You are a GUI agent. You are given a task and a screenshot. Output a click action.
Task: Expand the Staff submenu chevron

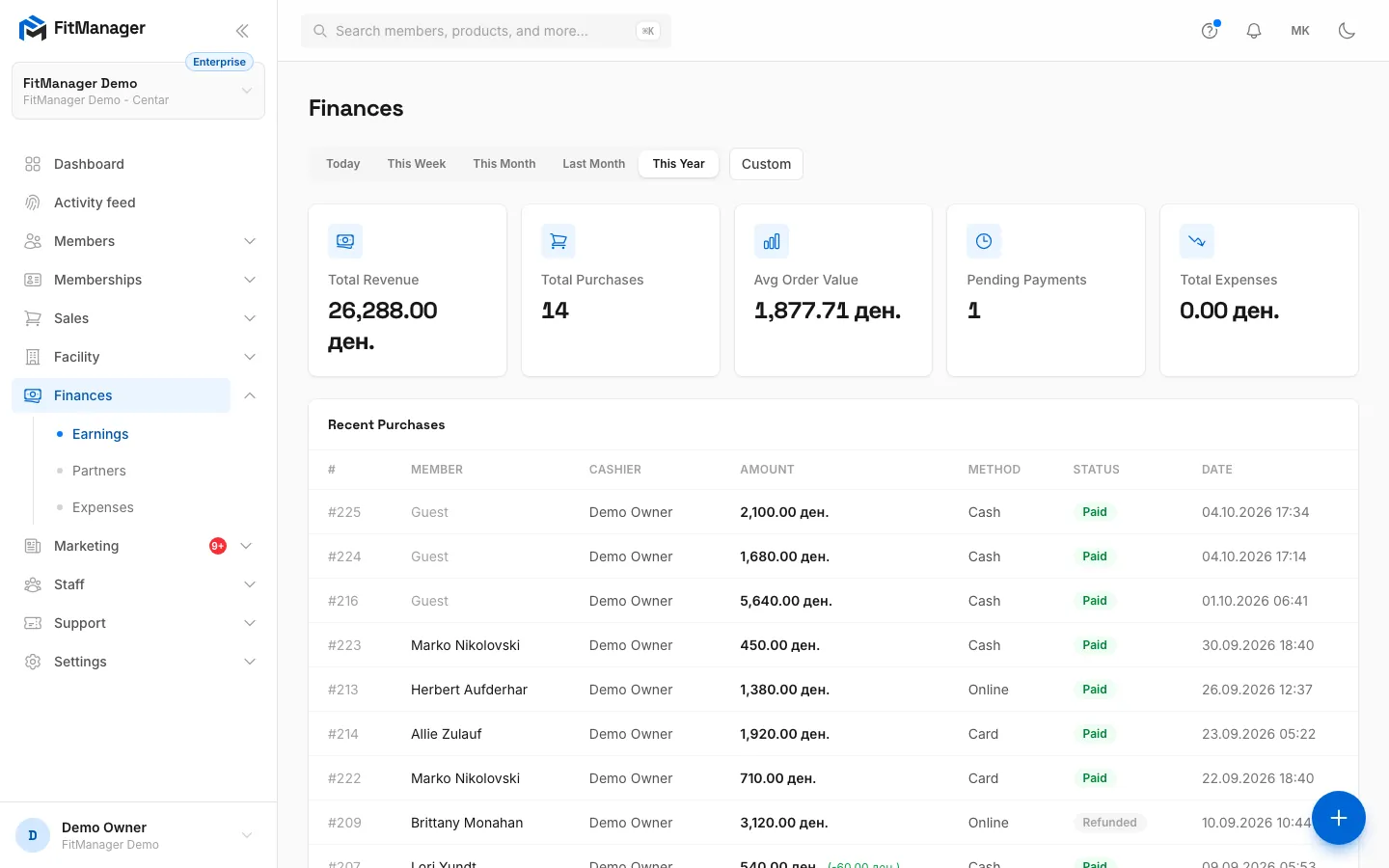tap(250, 584)
